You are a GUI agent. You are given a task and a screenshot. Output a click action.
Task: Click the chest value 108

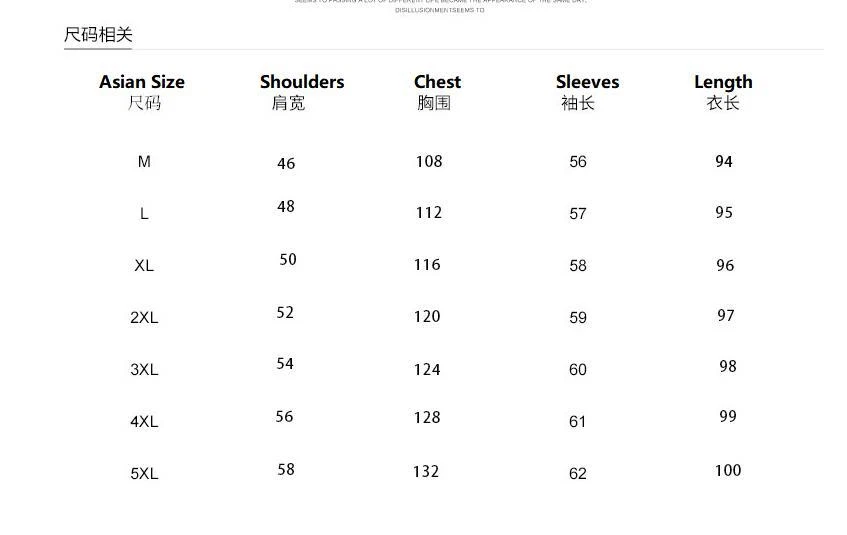[x=428, y=161]
